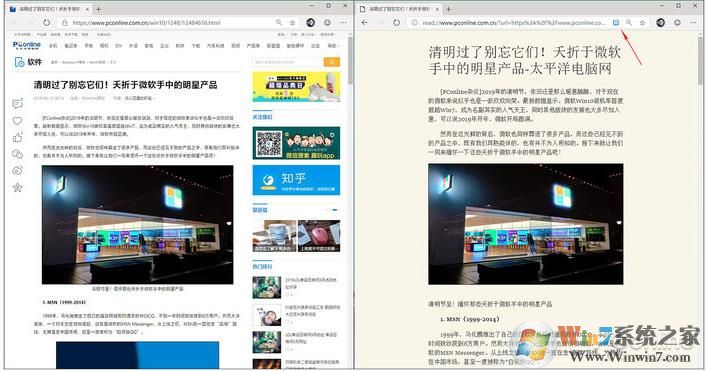
Task: Click feedback smiley in right window toolbar
Action: (x=677, y=23)
